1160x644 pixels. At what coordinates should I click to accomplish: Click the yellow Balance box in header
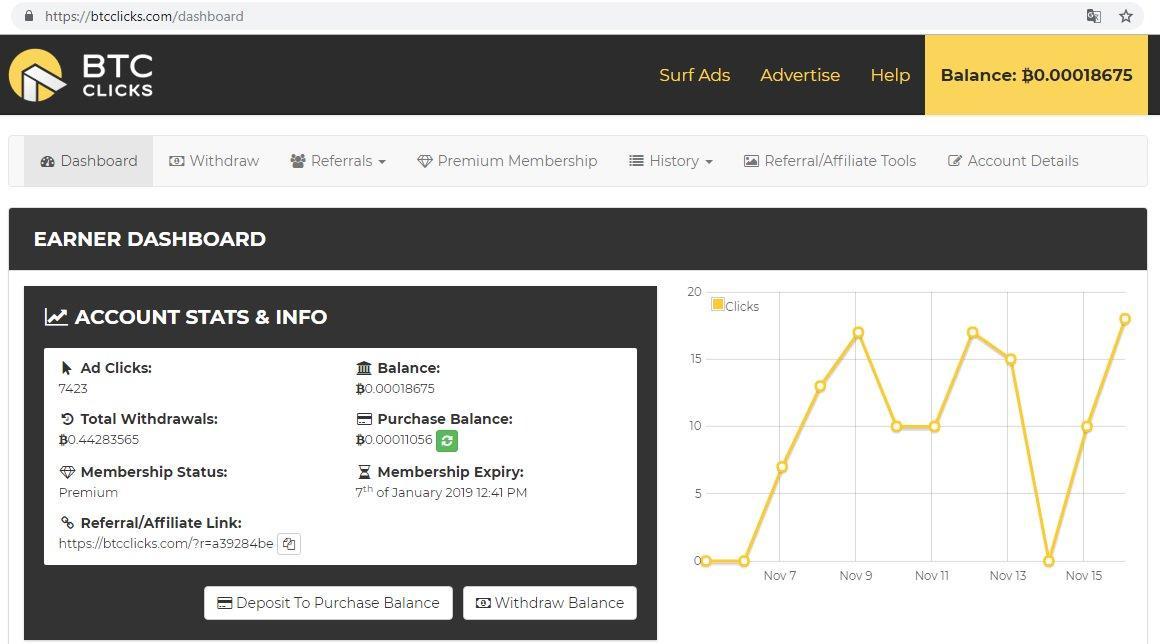1036,75
